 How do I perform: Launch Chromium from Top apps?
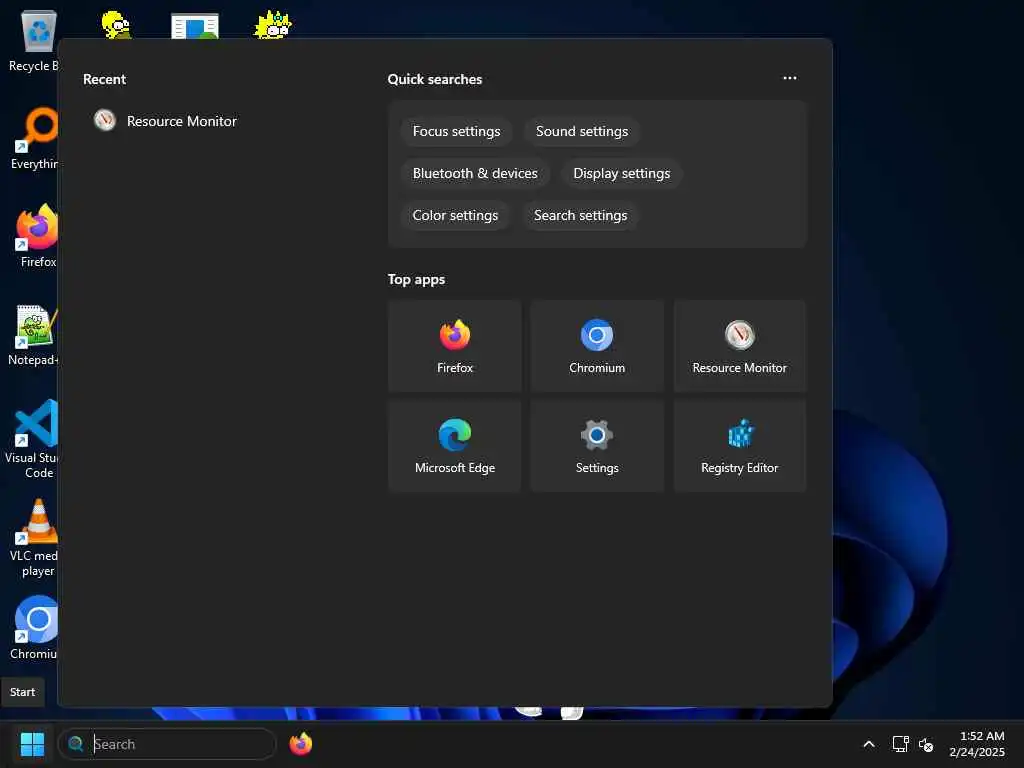(x=597, y=346)
